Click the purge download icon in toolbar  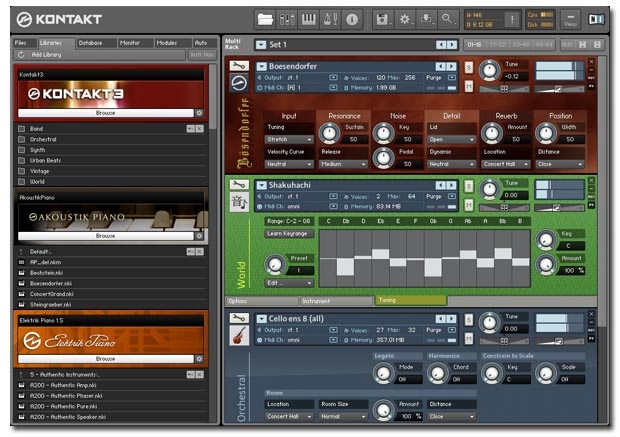[426, 19]
